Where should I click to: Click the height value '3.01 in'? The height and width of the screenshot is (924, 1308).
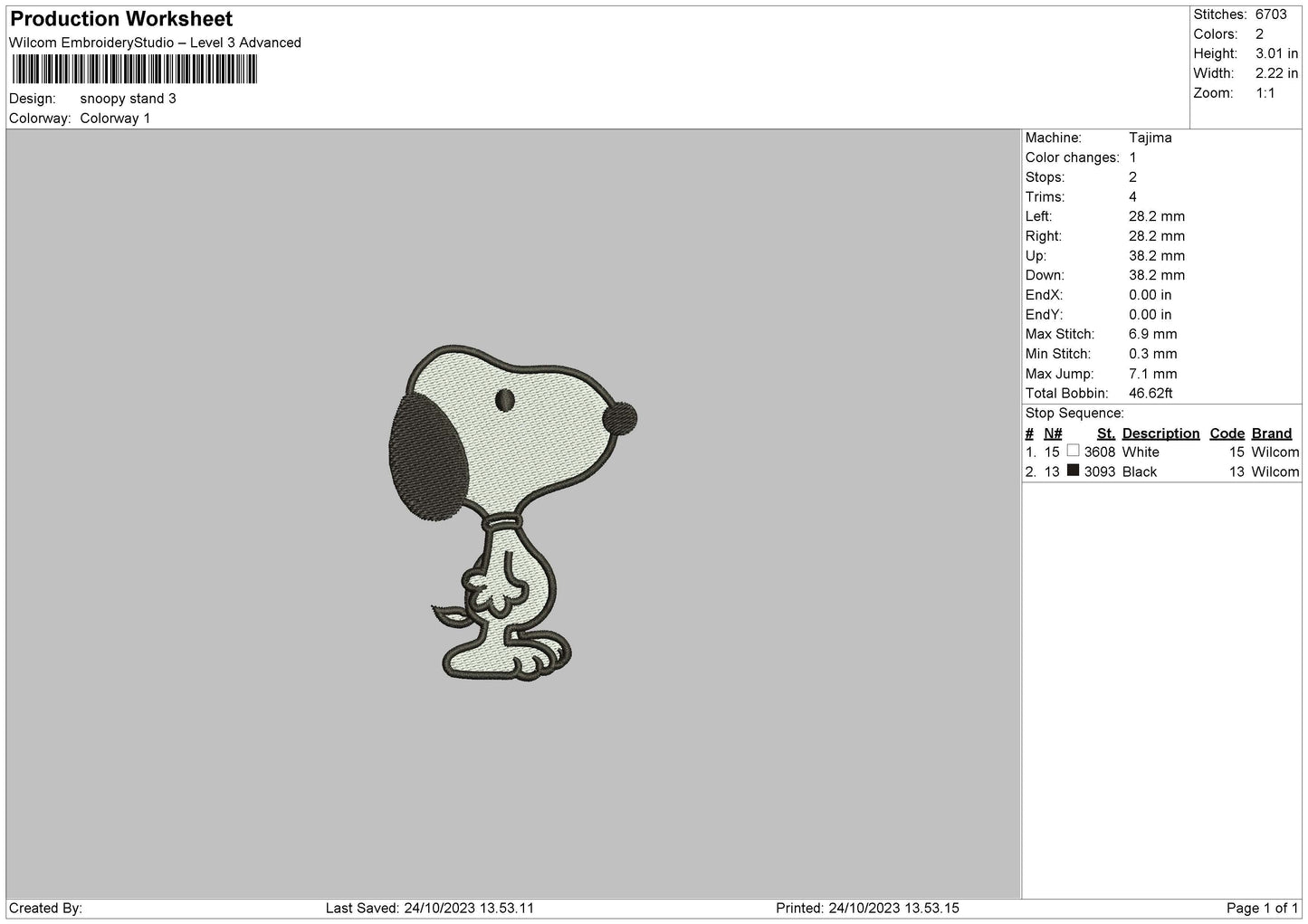click(x=1277, y=54)
